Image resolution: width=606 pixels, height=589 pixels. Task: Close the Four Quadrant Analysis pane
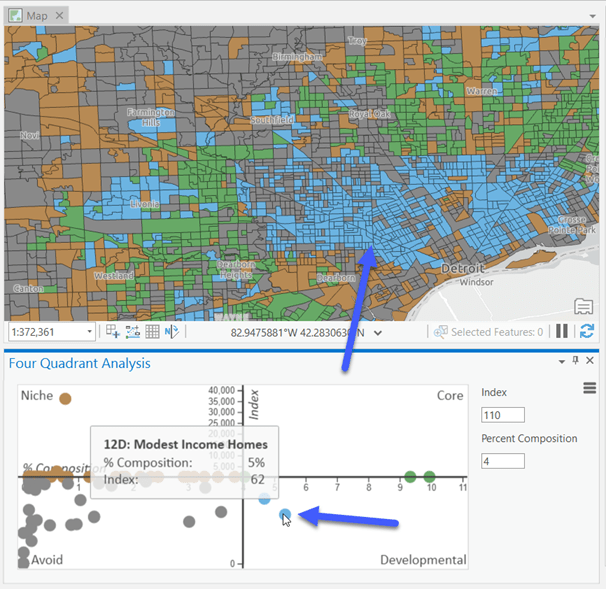590,361
